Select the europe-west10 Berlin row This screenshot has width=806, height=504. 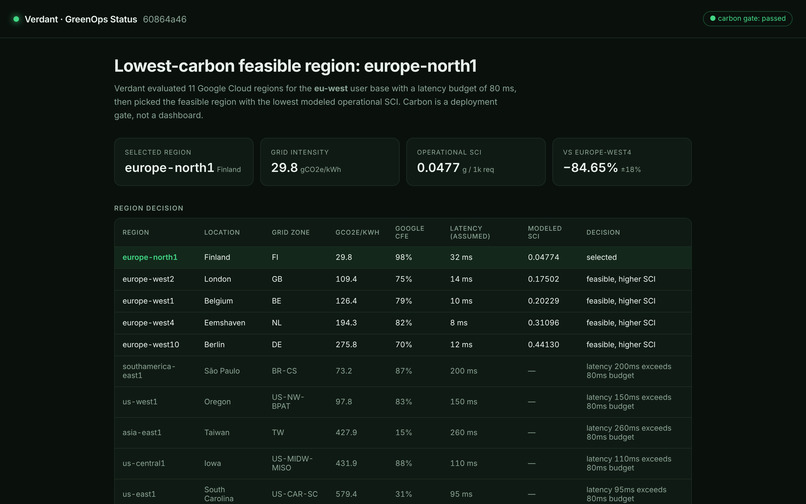[402, 345]
